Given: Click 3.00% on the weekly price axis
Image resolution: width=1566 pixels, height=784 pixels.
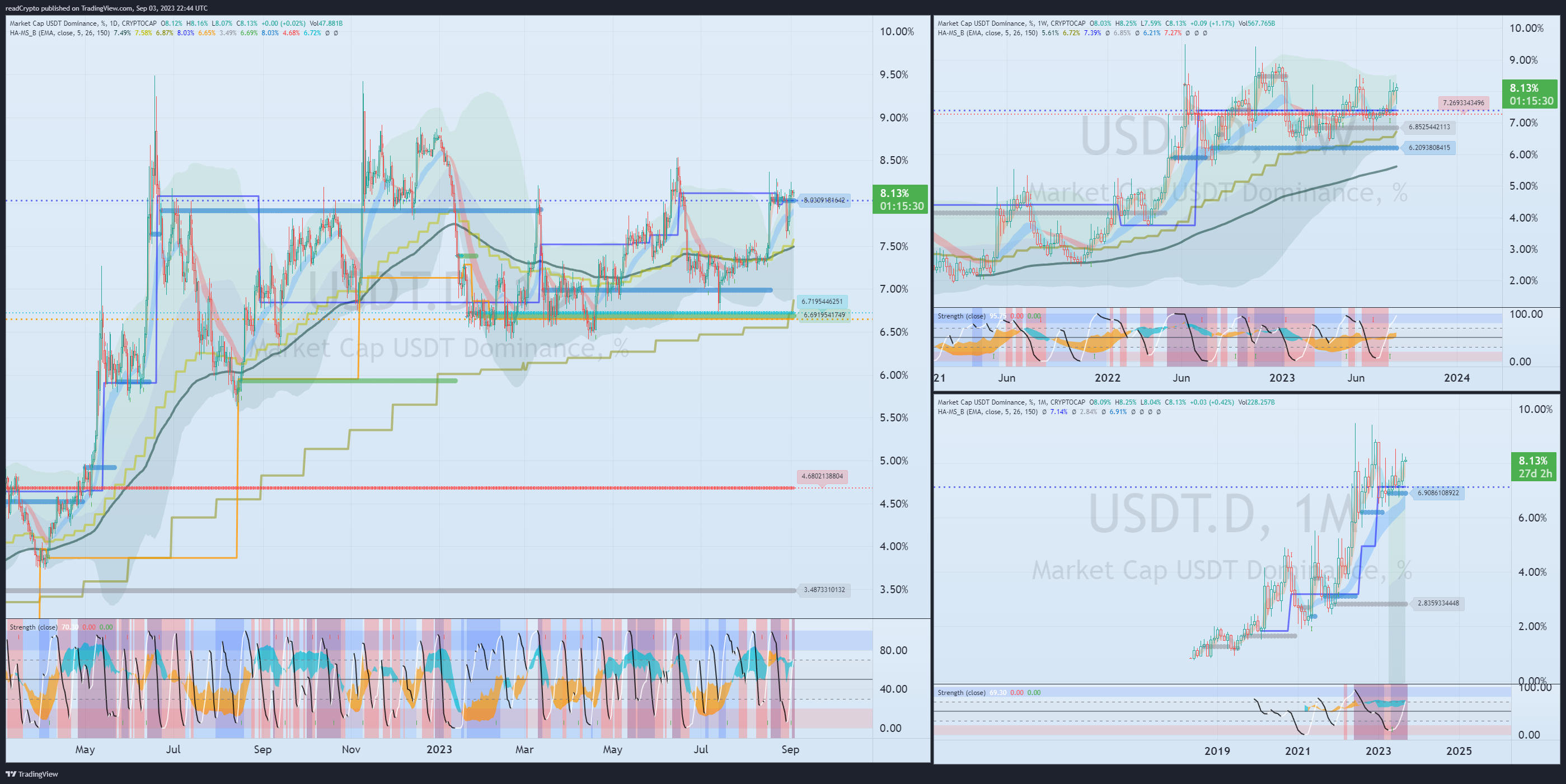Looking at the screenshot, I should pyautogui.click(x=1523, y=249).
